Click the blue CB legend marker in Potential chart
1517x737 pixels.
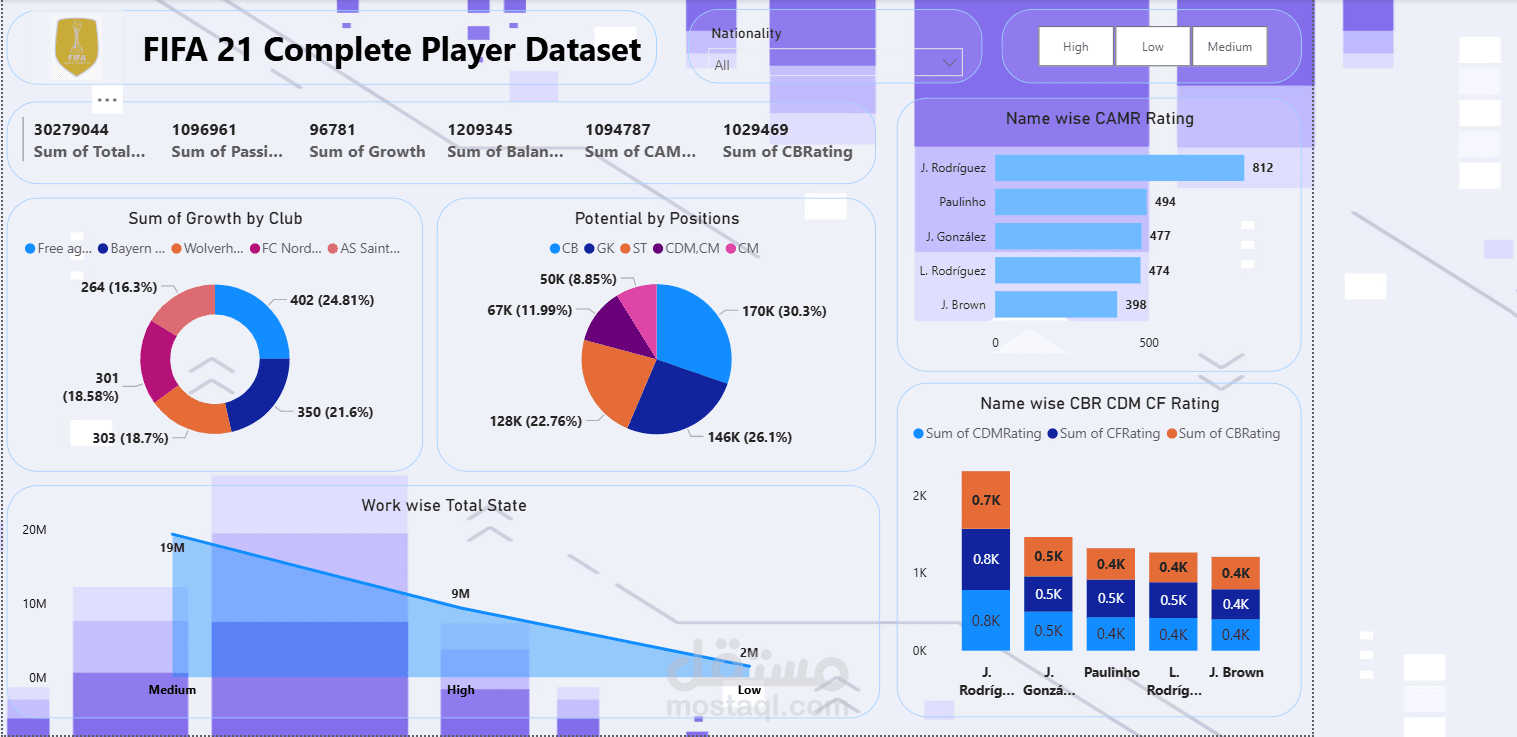coord(555,248)
